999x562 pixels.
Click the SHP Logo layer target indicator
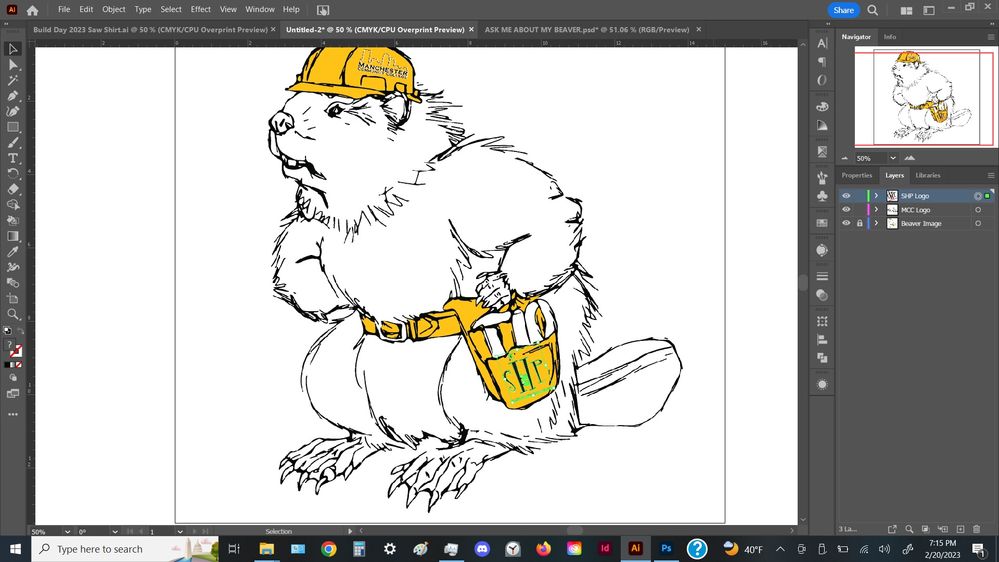click(978, 196)
